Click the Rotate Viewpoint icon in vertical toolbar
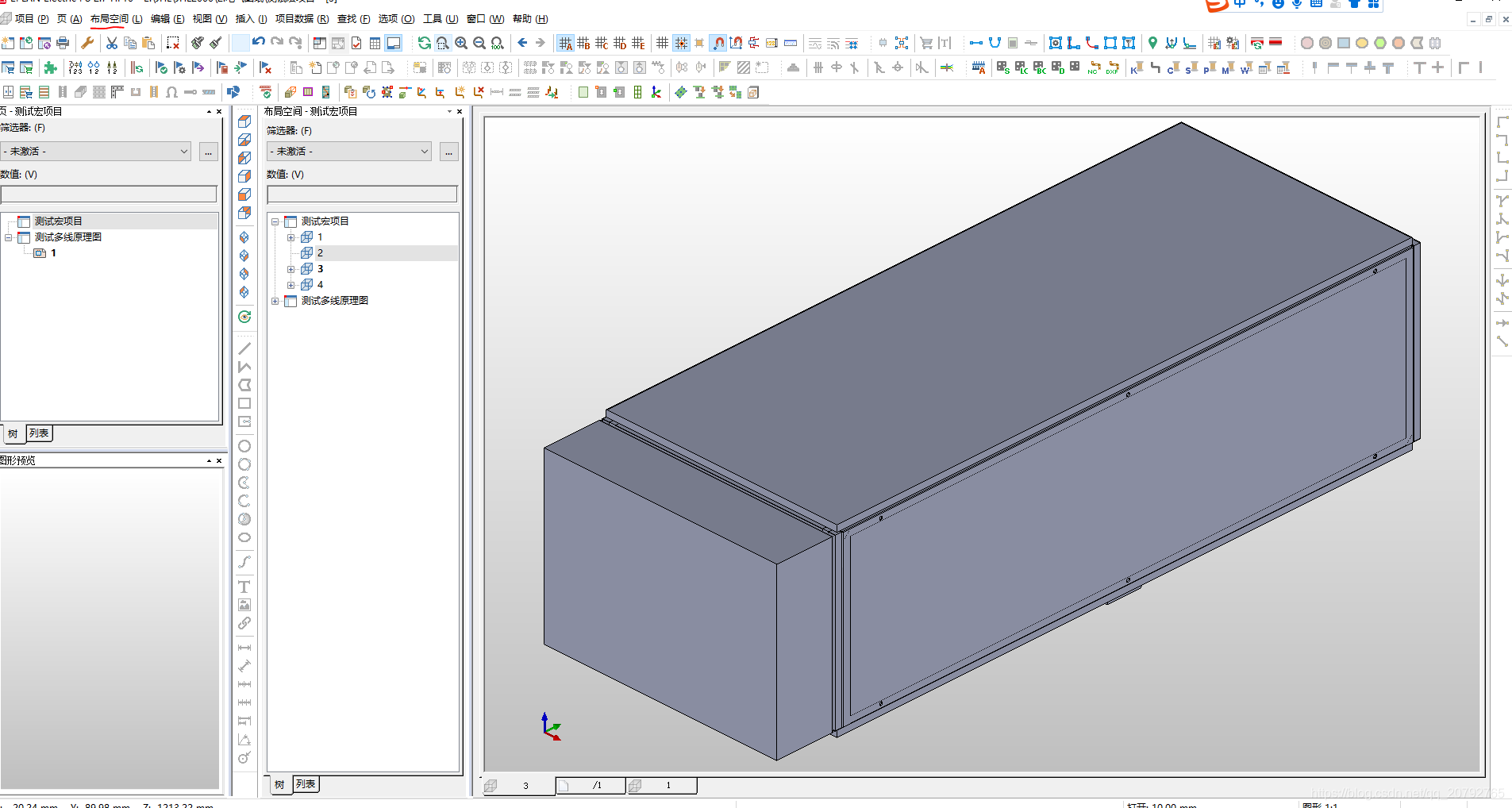This screenshot has width=1512, height=808. [244, 317]
